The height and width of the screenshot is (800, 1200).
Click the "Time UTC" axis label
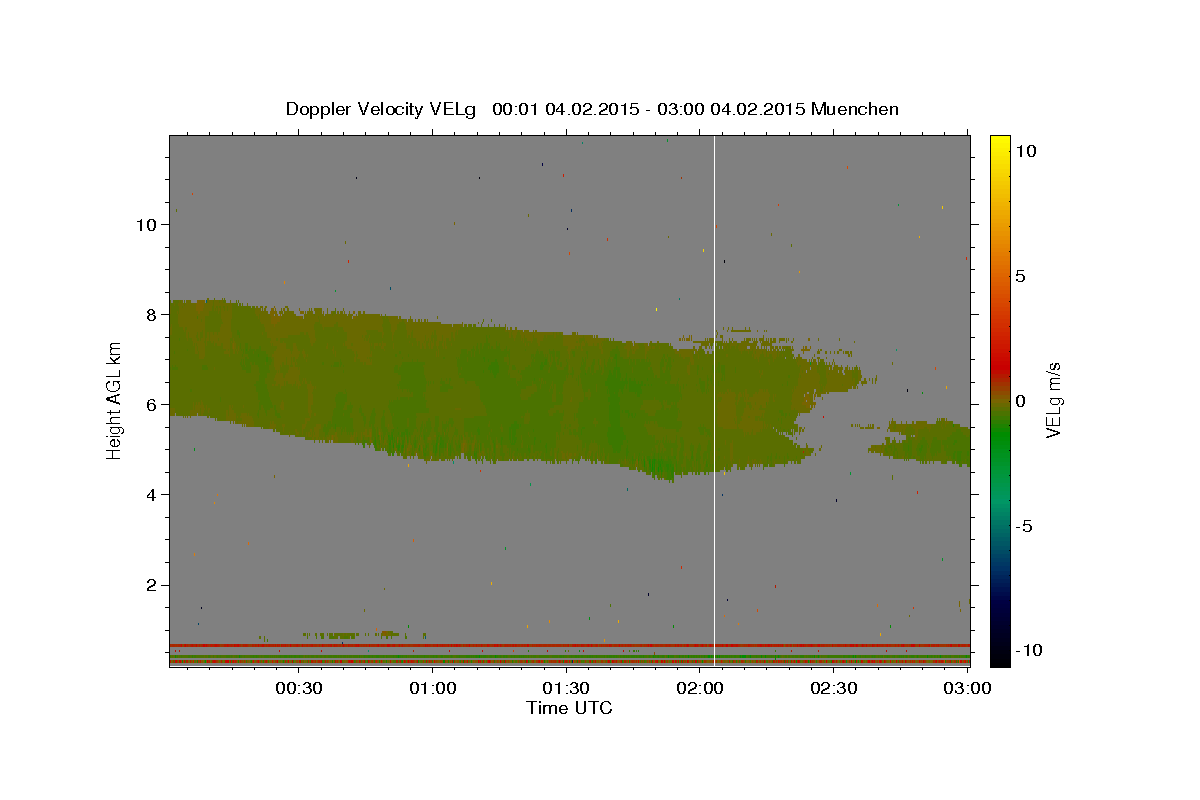click(569, 708)
